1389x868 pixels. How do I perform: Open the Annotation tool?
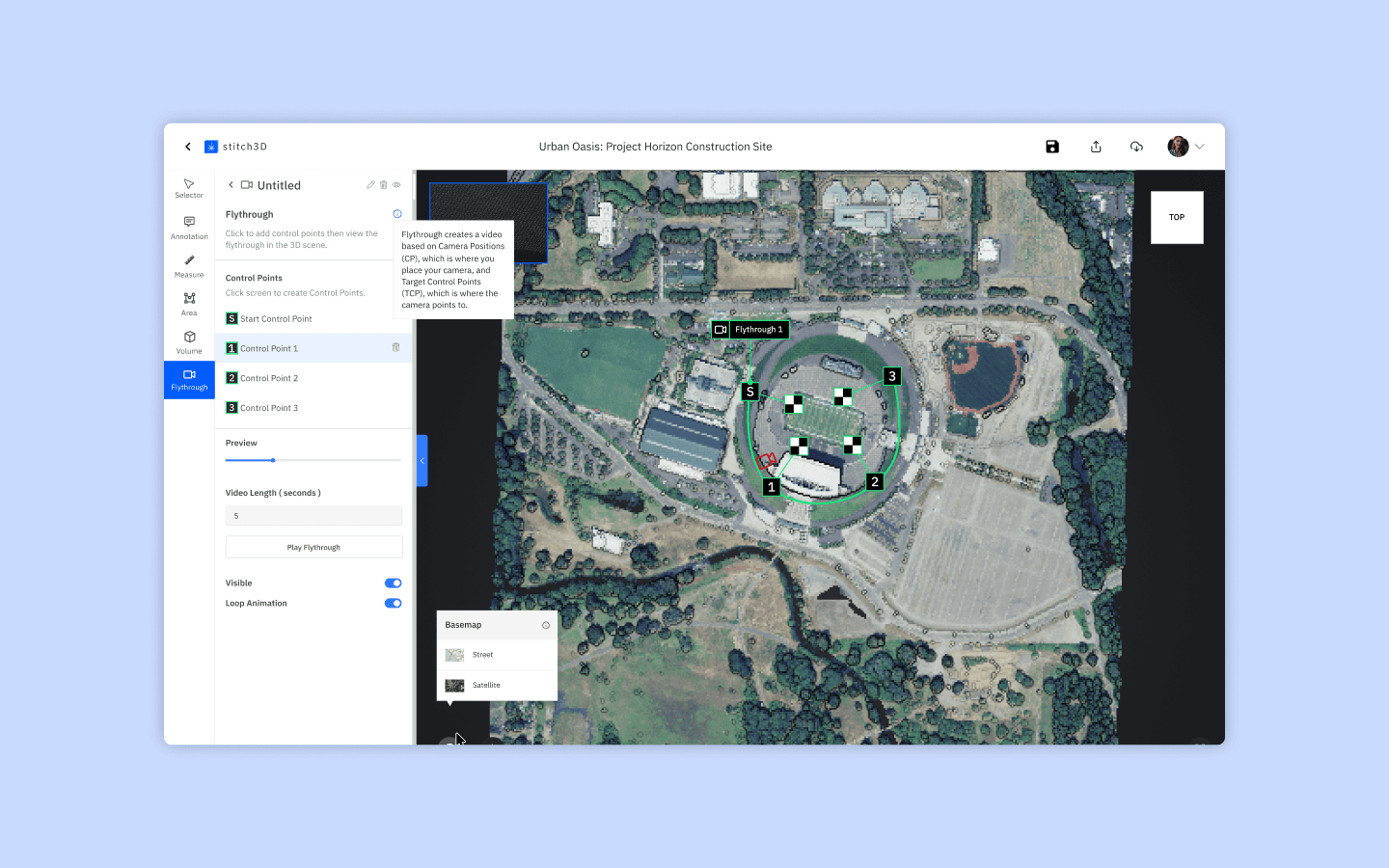[189, 228]
